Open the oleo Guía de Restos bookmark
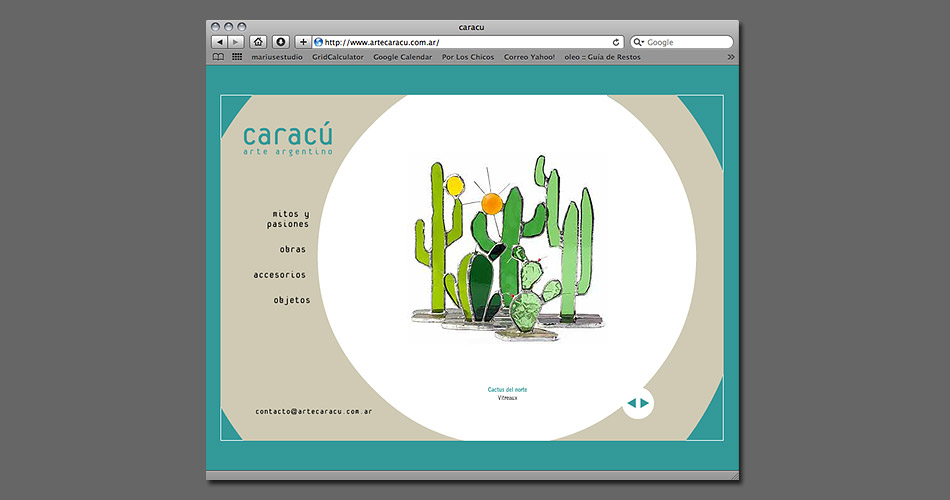 (x=602, y=57)
